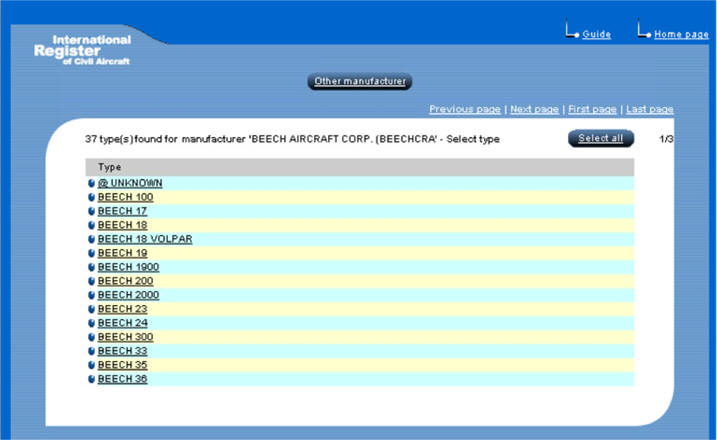Open the BEECH 1900 type link
The height and width of the screenshot is (440, 717).
point(128,267)
